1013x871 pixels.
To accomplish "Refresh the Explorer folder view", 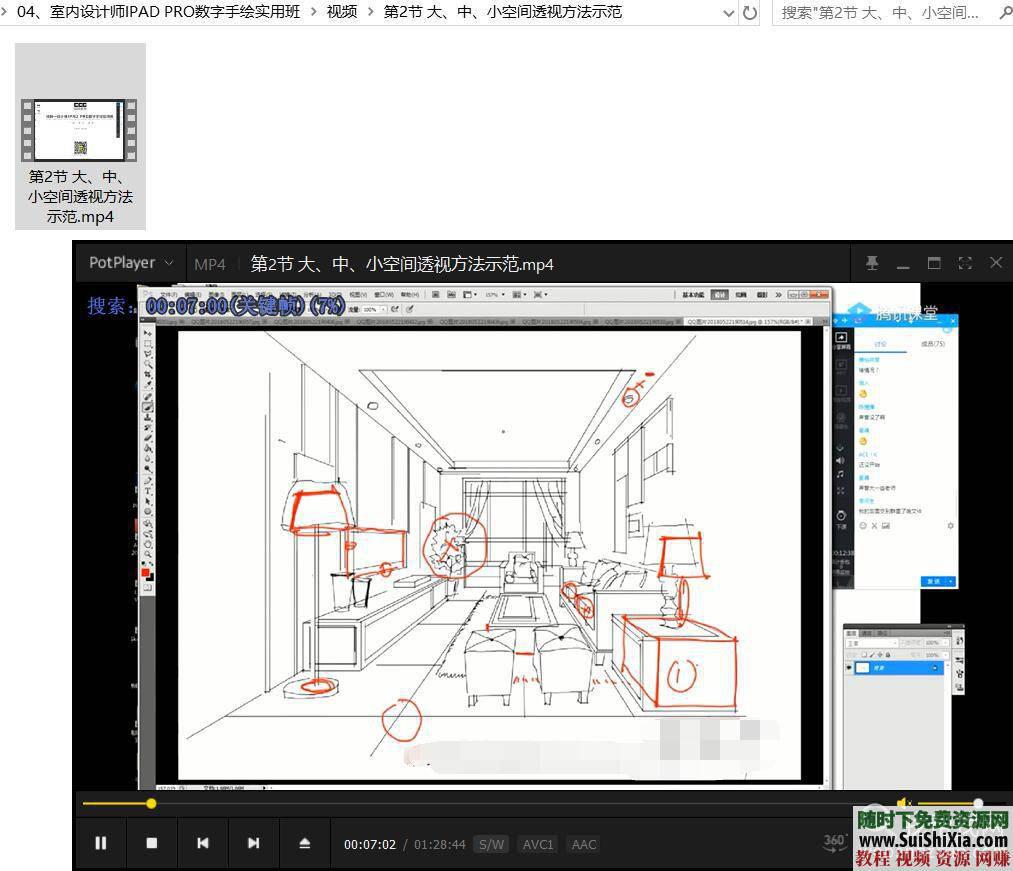I will click(x=749, y=12).
